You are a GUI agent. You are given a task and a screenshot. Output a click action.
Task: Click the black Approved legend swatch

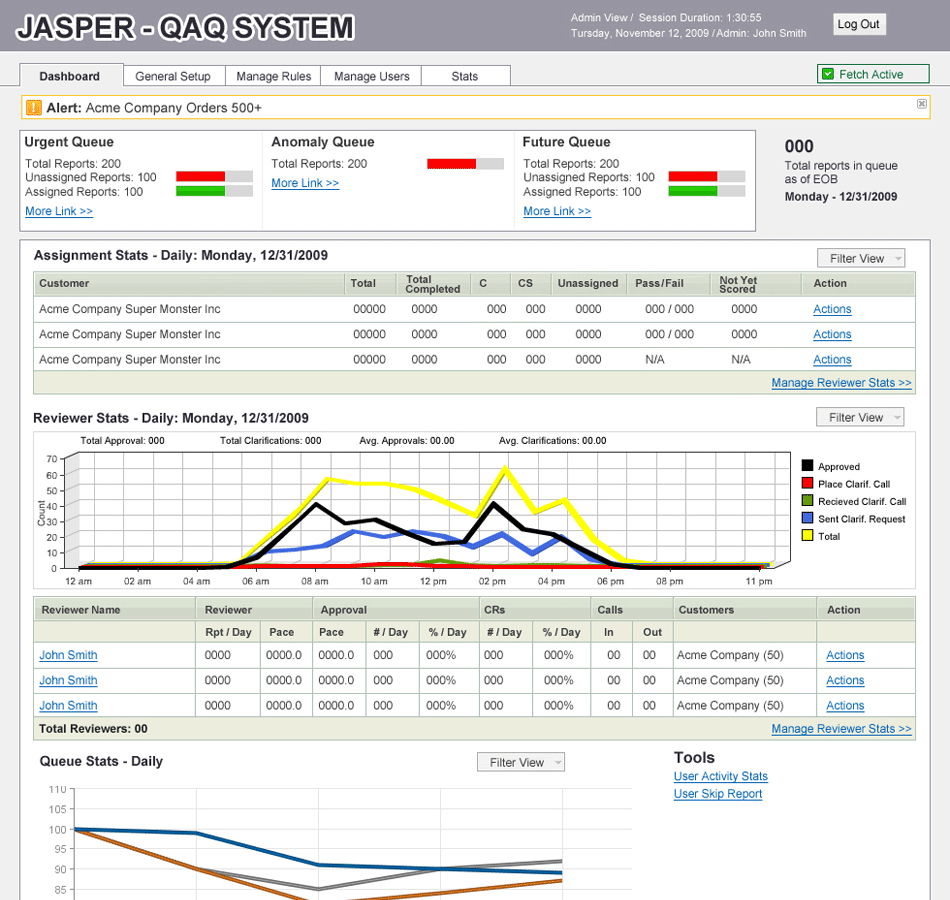[x=807, y=466]
